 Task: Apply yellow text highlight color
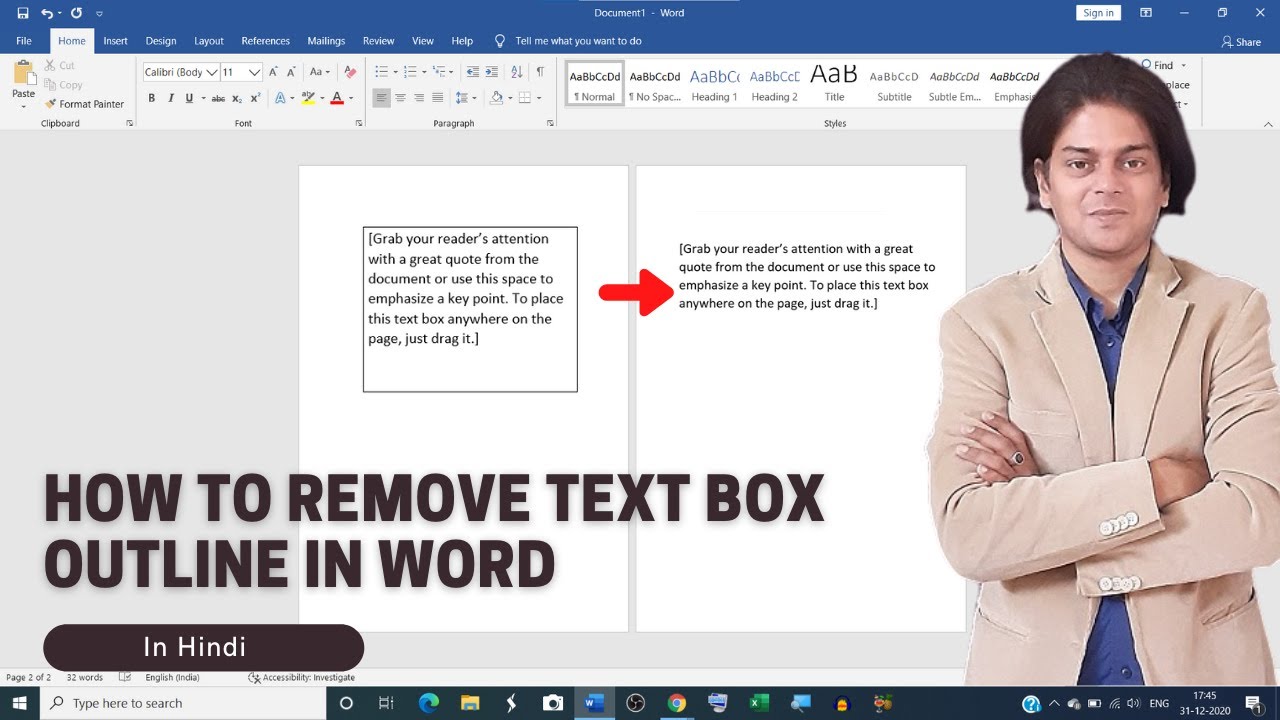coord(308,98)
